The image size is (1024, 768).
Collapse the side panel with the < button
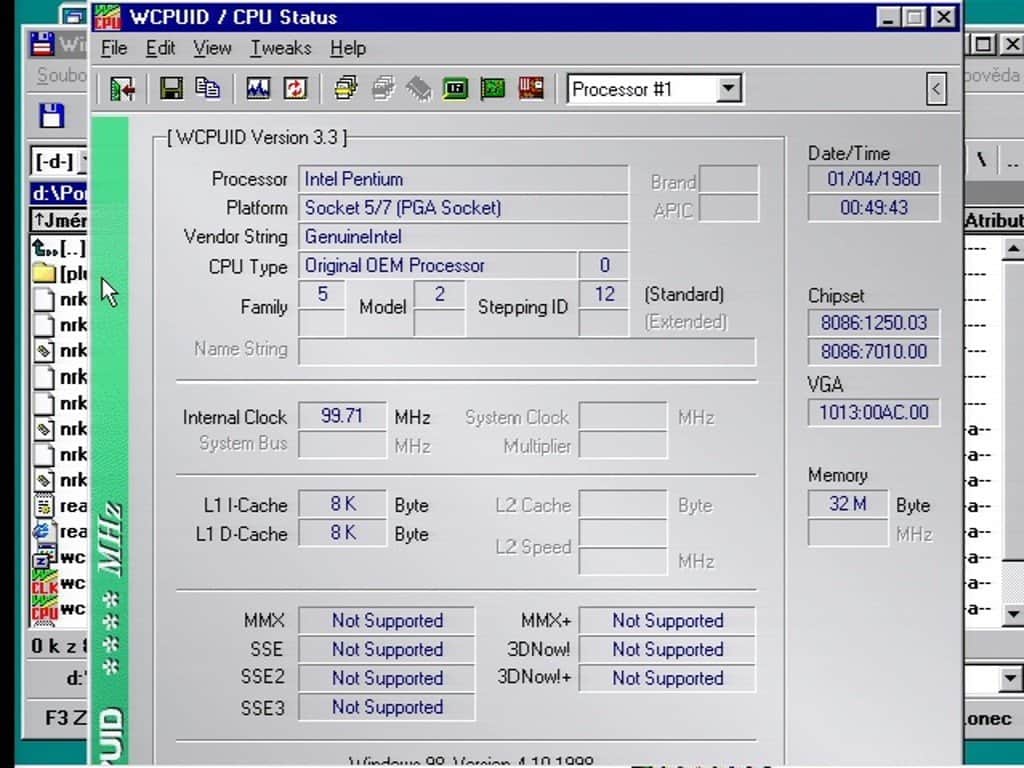(x=936, y=89)
